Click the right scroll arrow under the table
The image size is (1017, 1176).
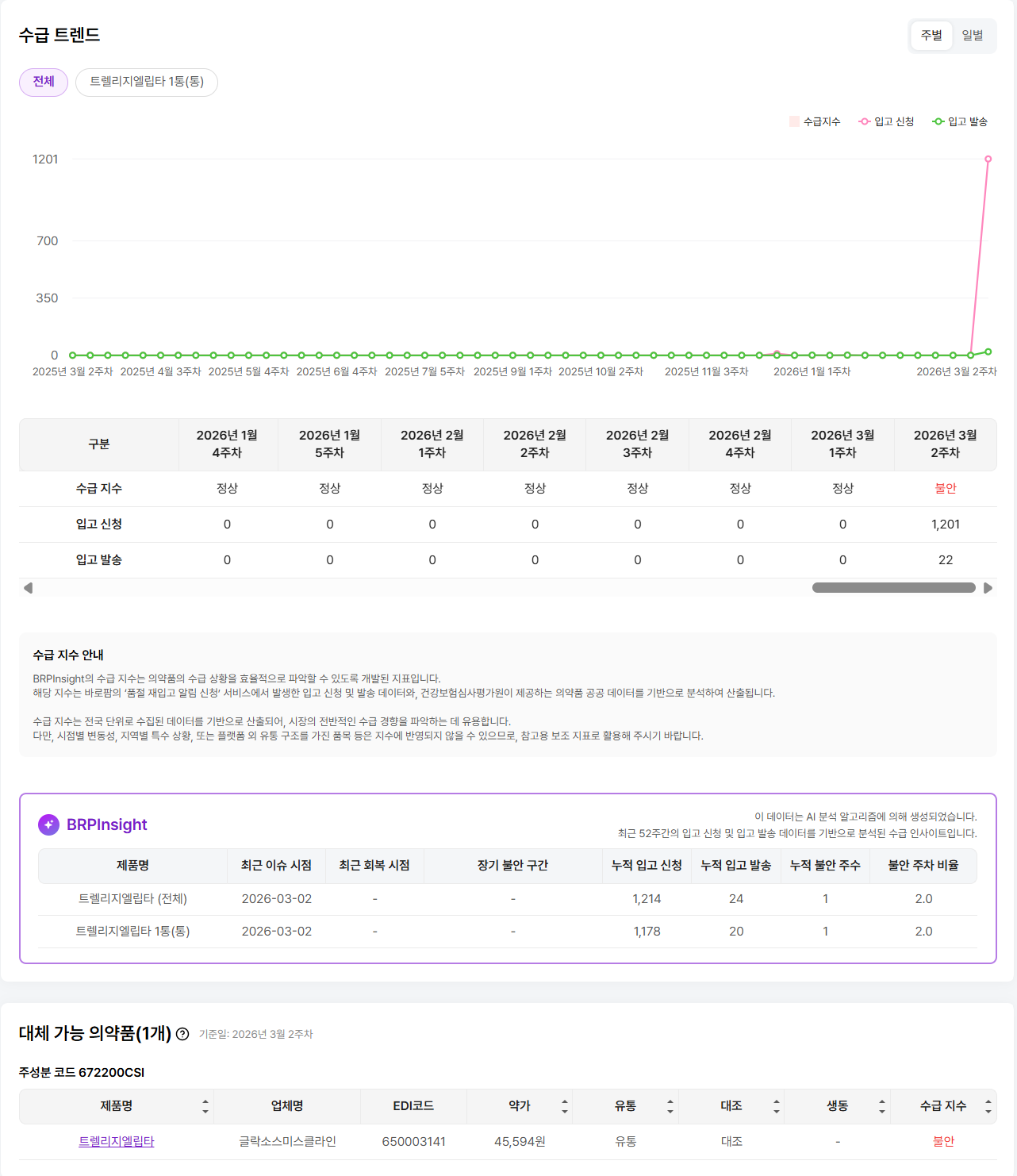click(x=988, y=588)
